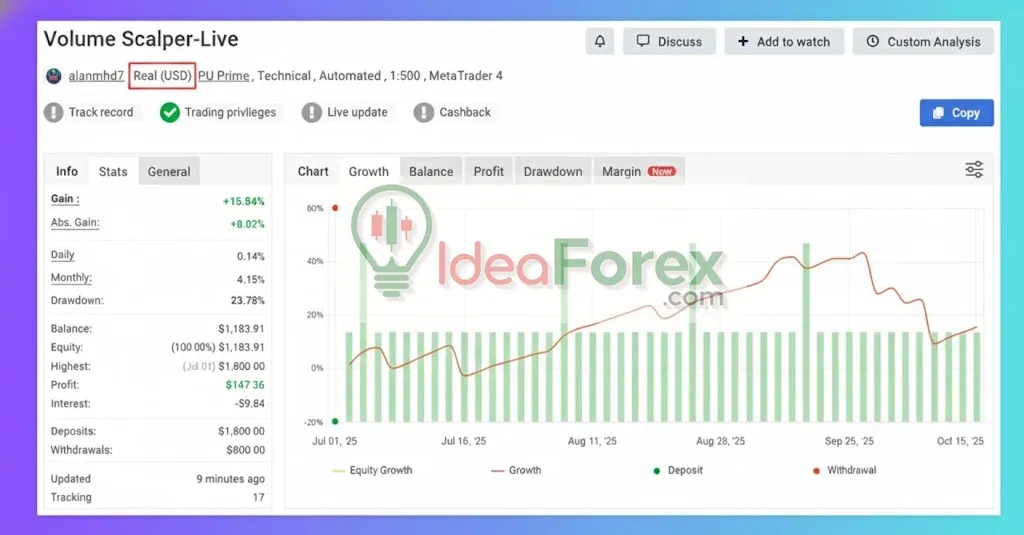1024x535 pixels.
Task: Click the Volume Scalper-Live title
Action: tap(141, 39)
